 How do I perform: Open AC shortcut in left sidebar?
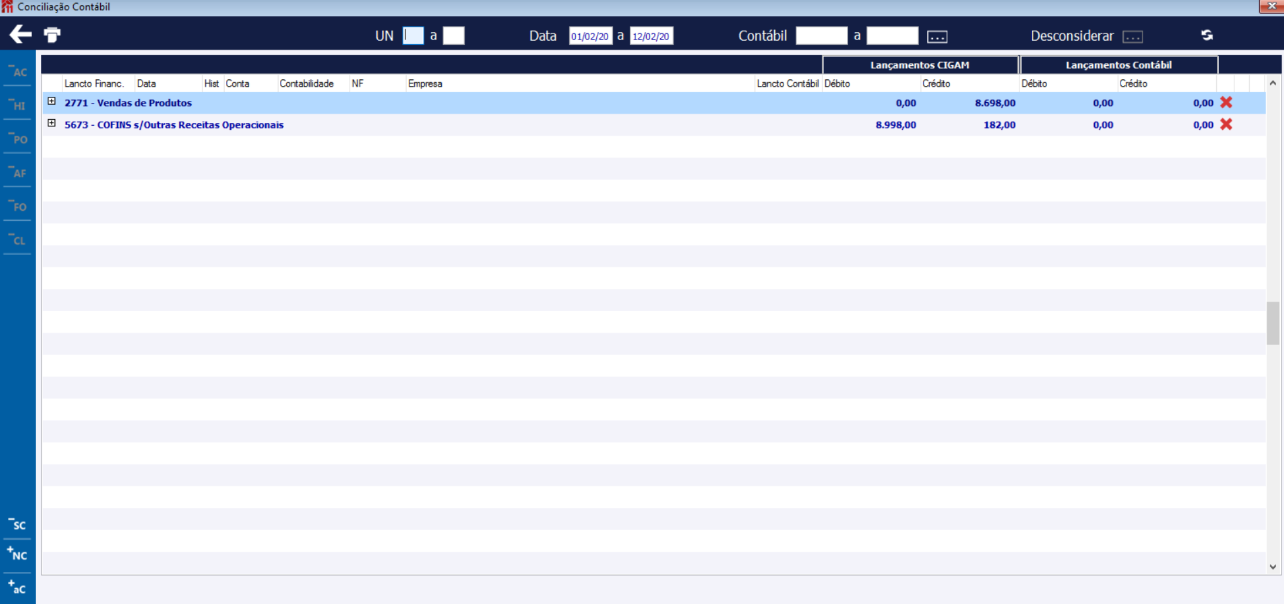[18, 71]
